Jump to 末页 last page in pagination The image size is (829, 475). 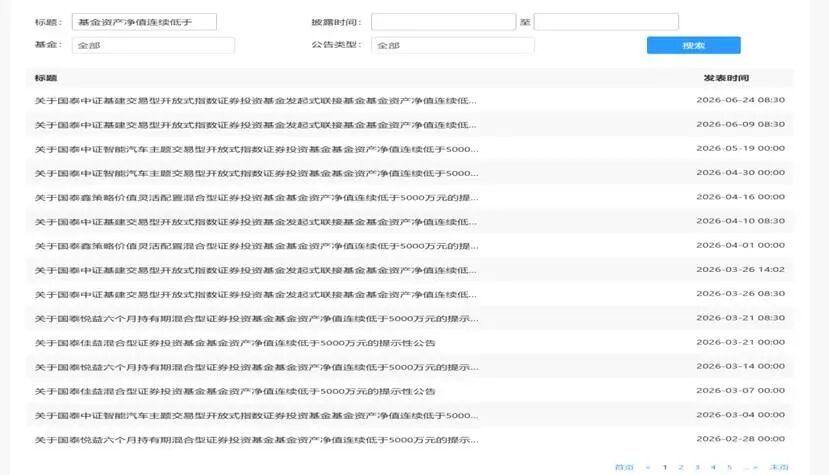(779, 467)
